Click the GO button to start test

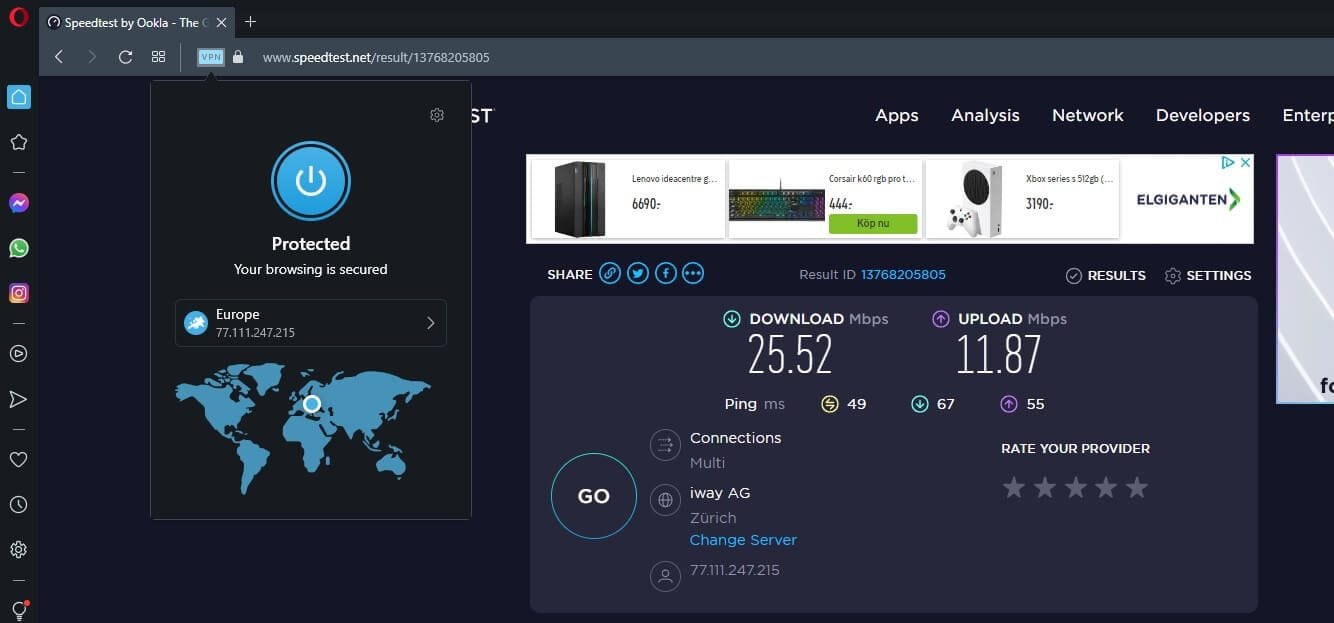(594, 496)
